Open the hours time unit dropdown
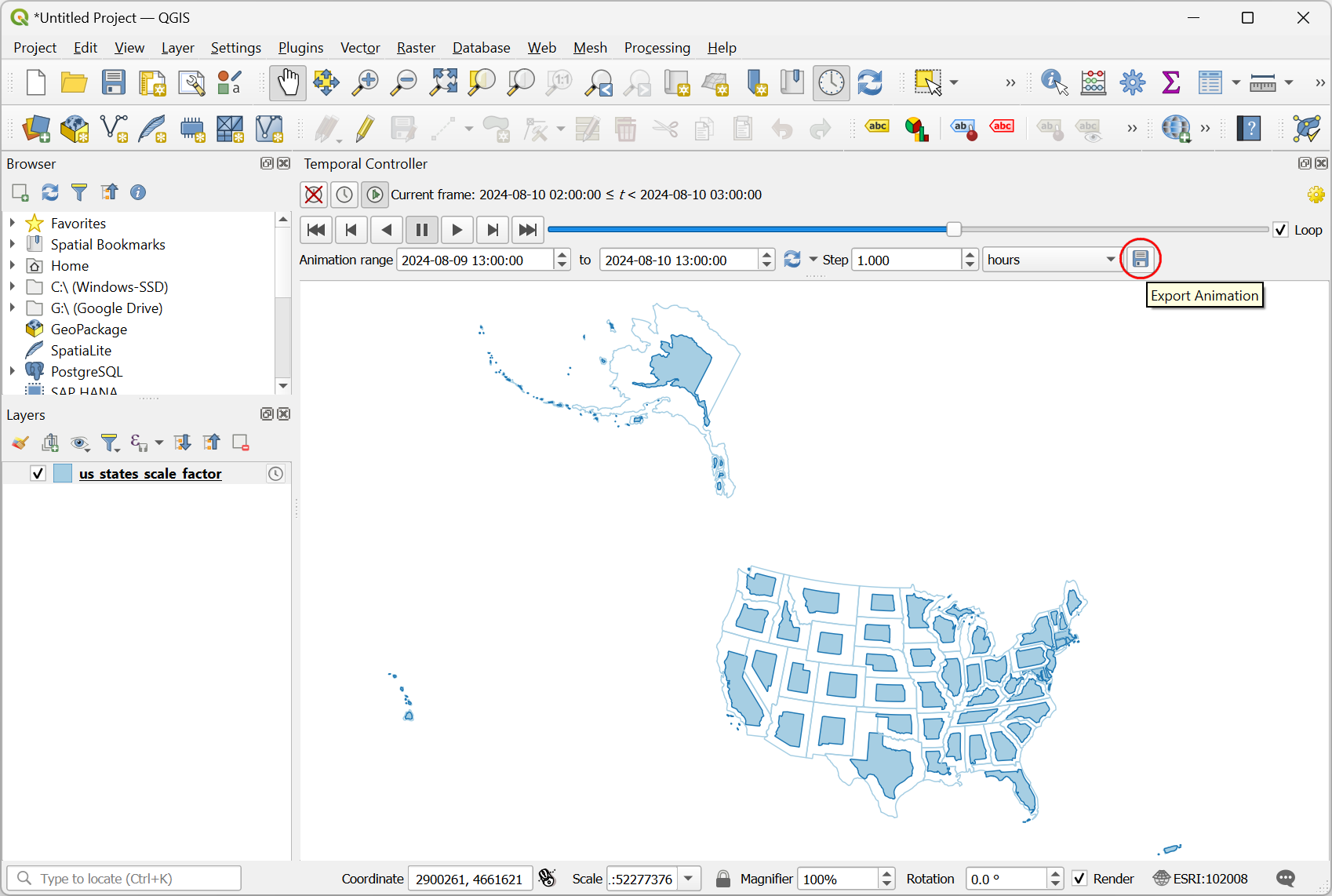The width and height of the screenshot is (1332, 896). coord(1051,260)
